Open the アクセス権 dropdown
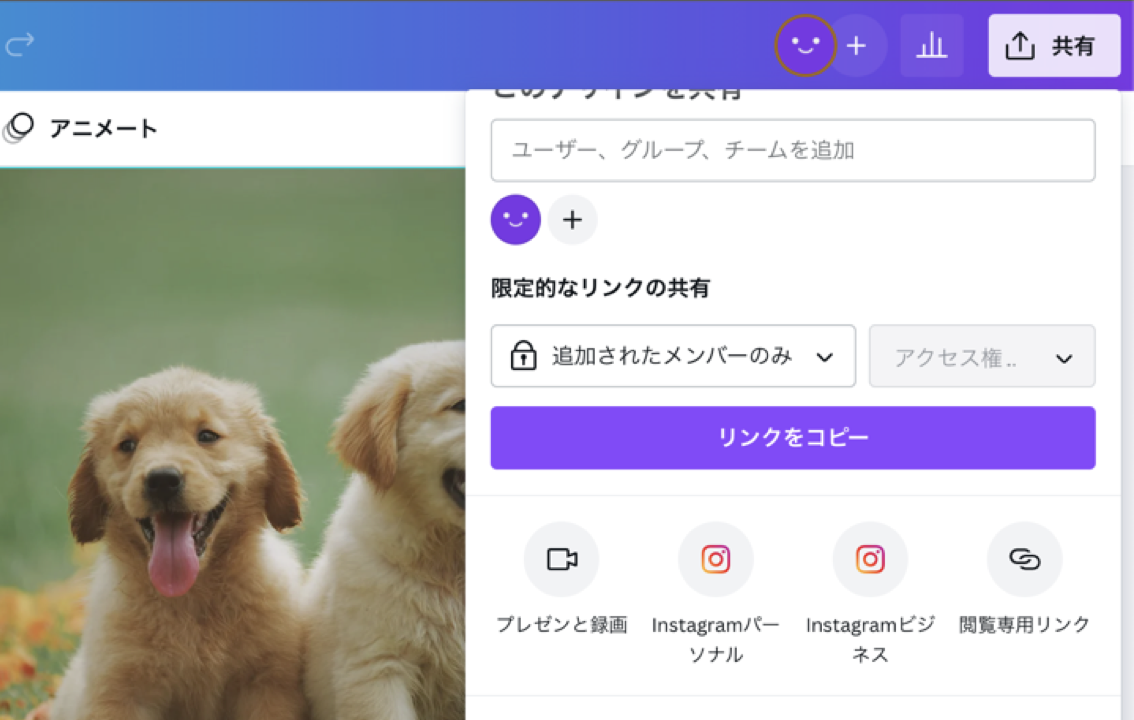 click(982, 356)
